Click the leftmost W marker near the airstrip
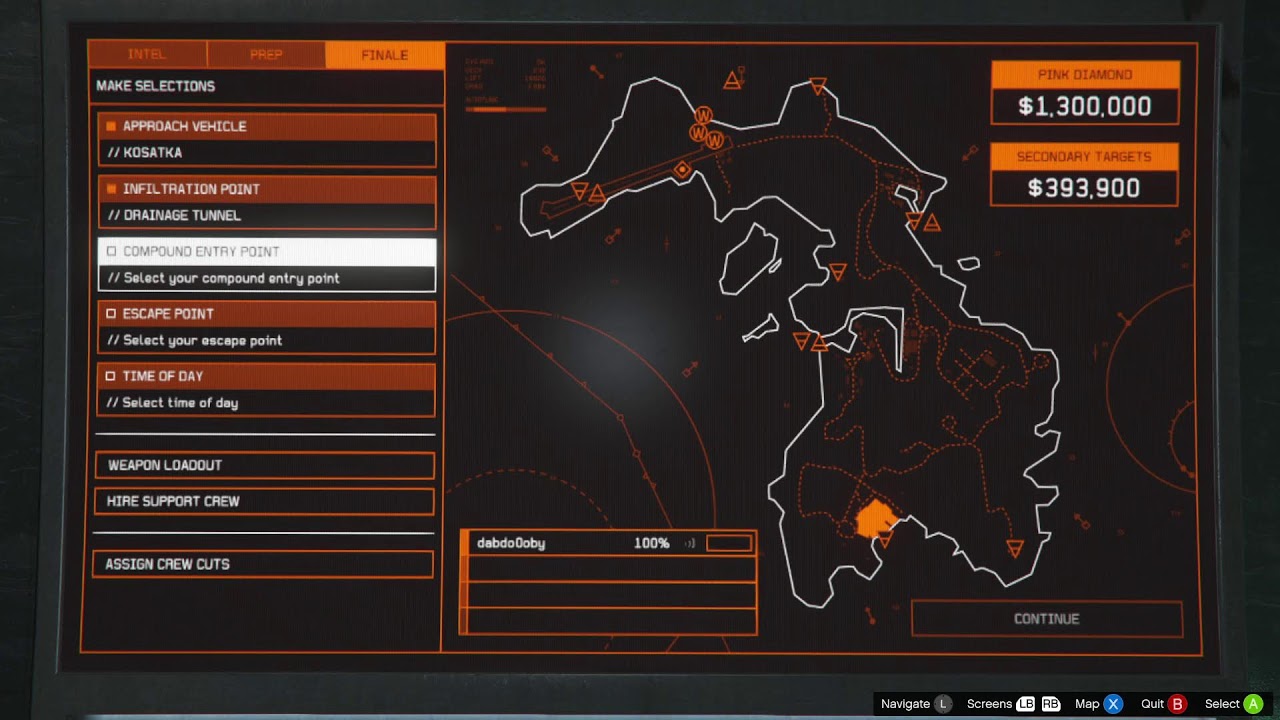The width and height of the screenshot is (1280, 720). pyautogui.click(x=697, y=132)
